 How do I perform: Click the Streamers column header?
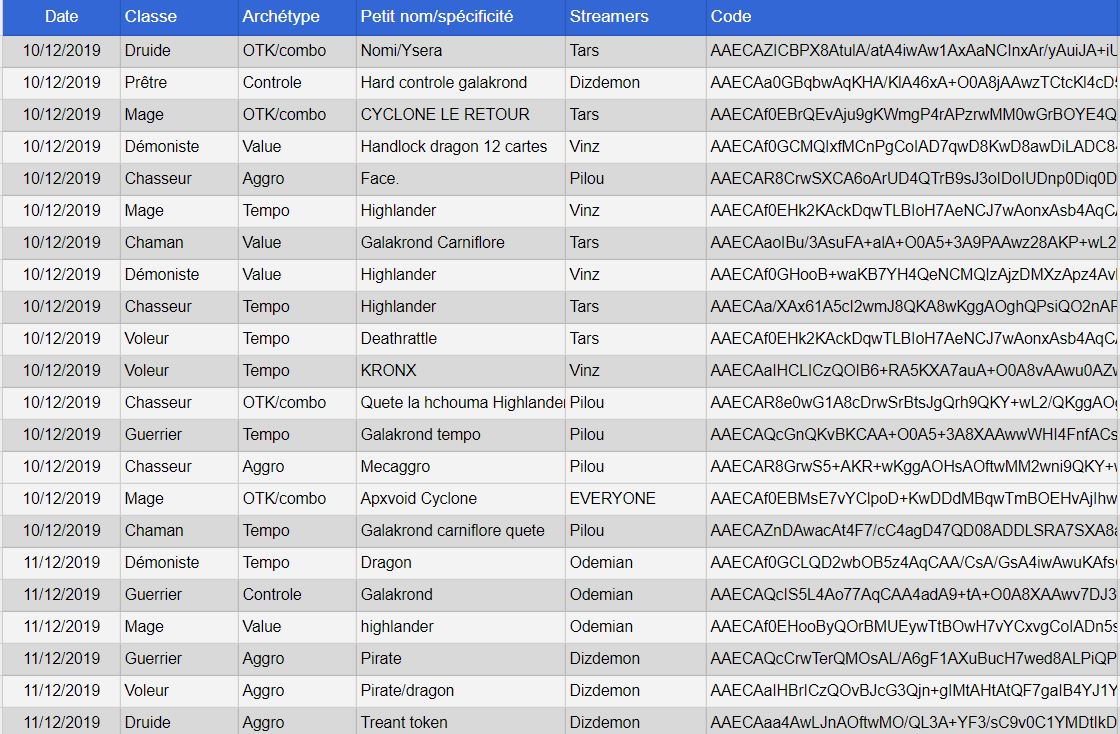[609, 17]
